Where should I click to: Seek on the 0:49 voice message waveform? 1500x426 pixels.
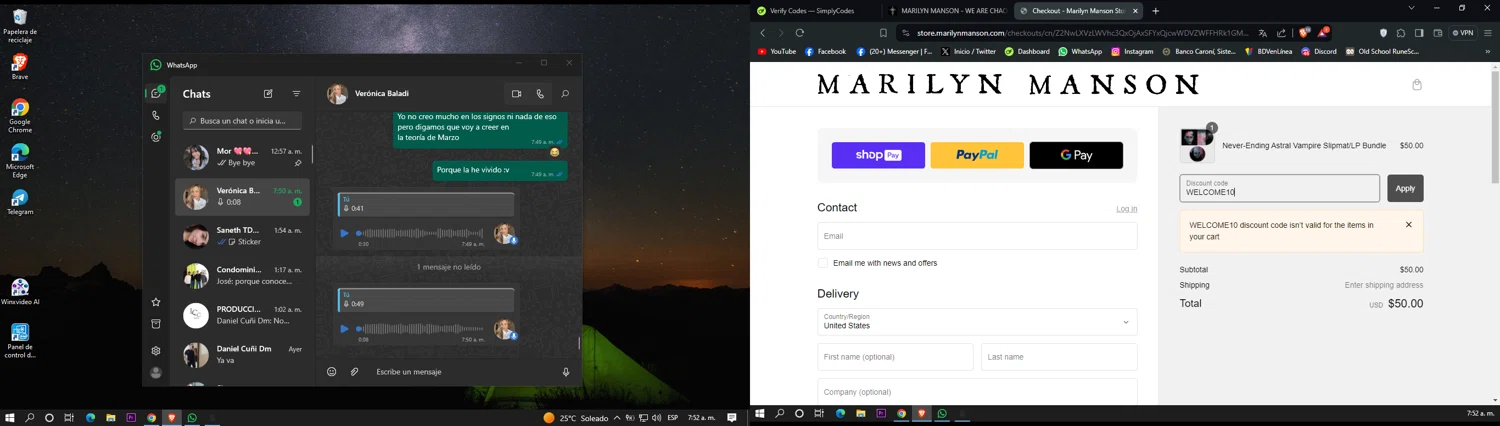420,329
